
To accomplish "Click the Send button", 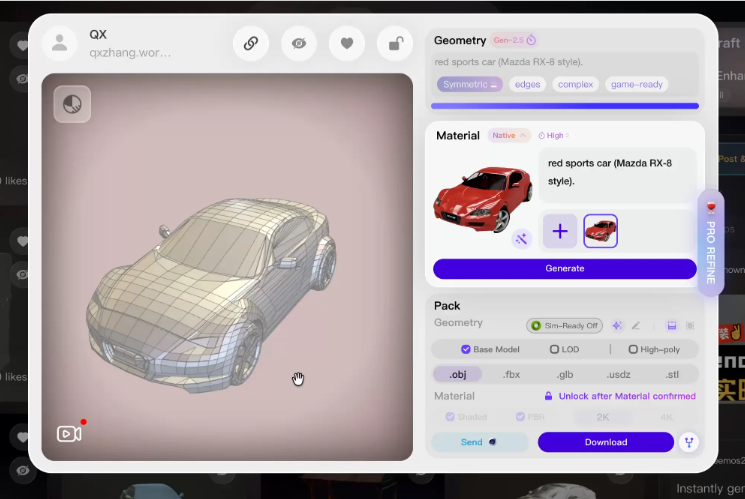I will tap(479, 442).
